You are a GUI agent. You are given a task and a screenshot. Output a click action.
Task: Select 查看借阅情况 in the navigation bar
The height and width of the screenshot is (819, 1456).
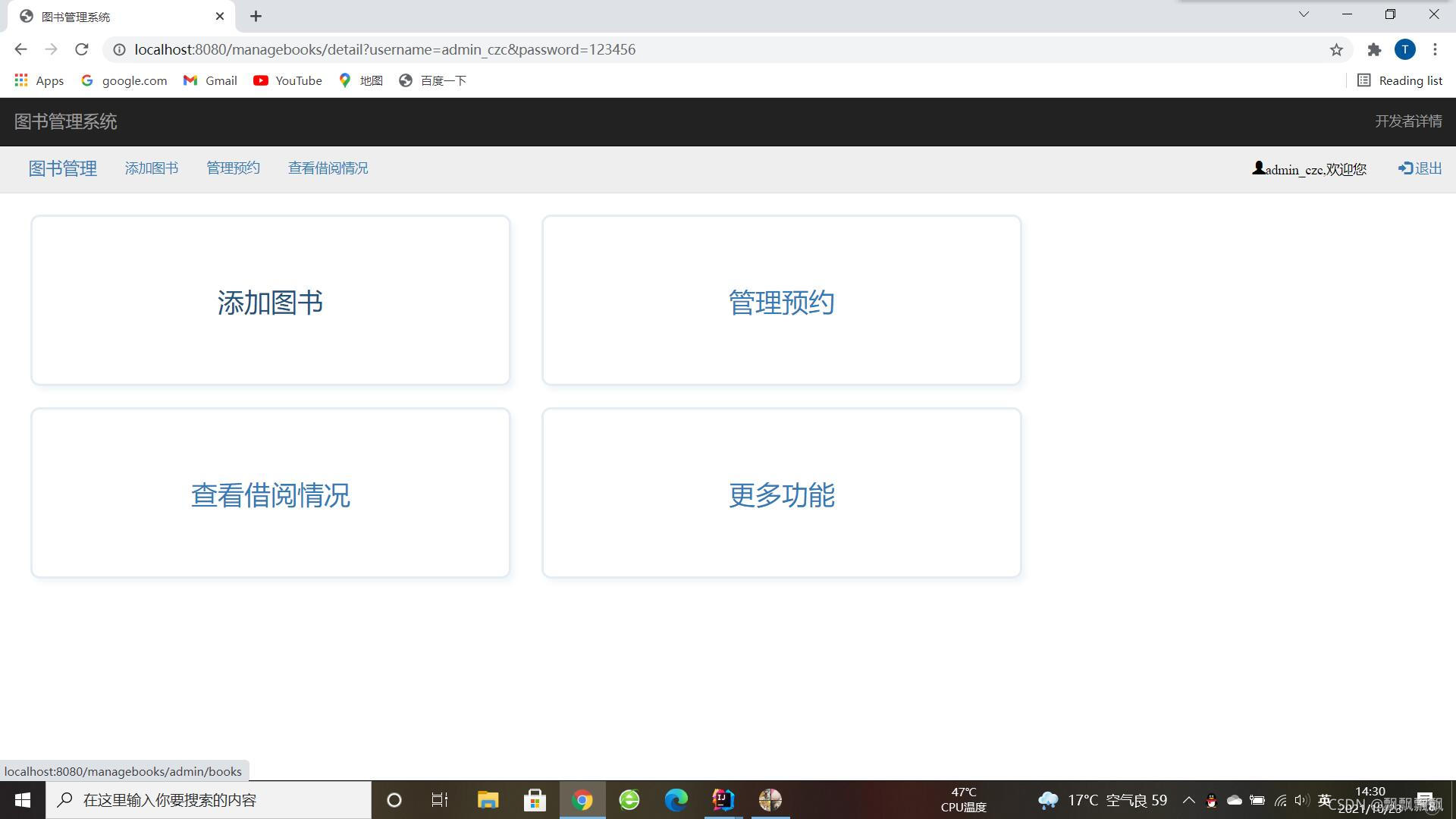point(328,168)
